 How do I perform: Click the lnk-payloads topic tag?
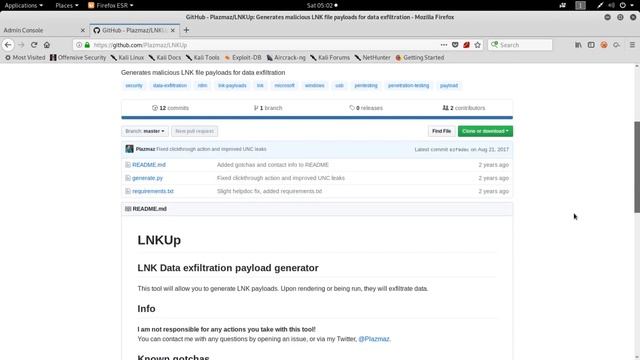232,86
